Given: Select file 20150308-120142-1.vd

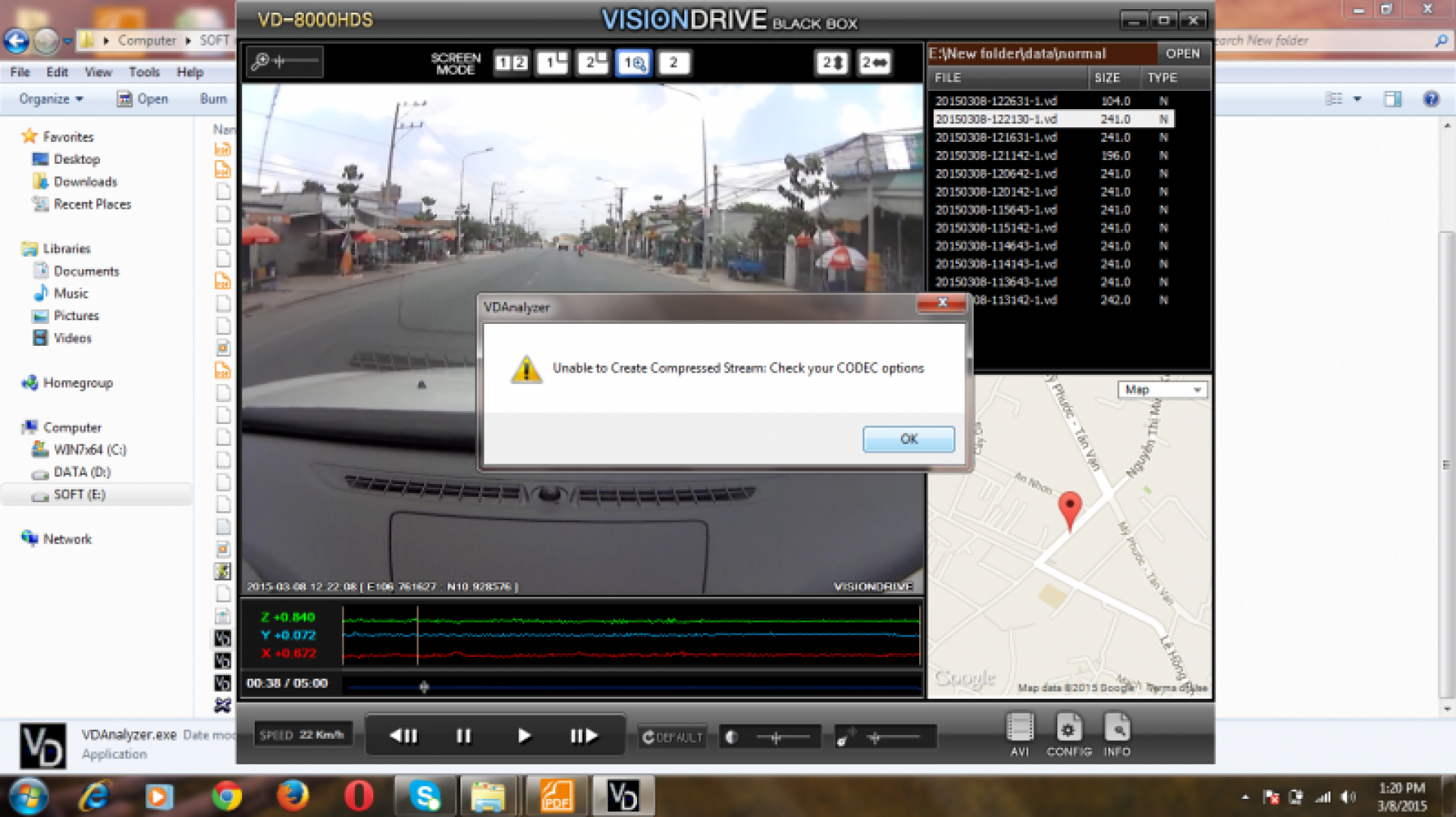Looking at the screenshot, I should (1053, 192).
